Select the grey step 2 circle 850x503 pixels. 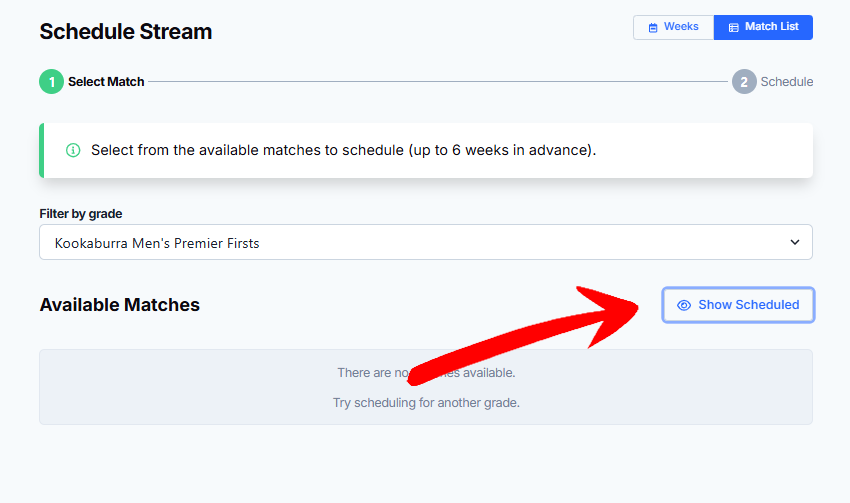coord(743,82)
